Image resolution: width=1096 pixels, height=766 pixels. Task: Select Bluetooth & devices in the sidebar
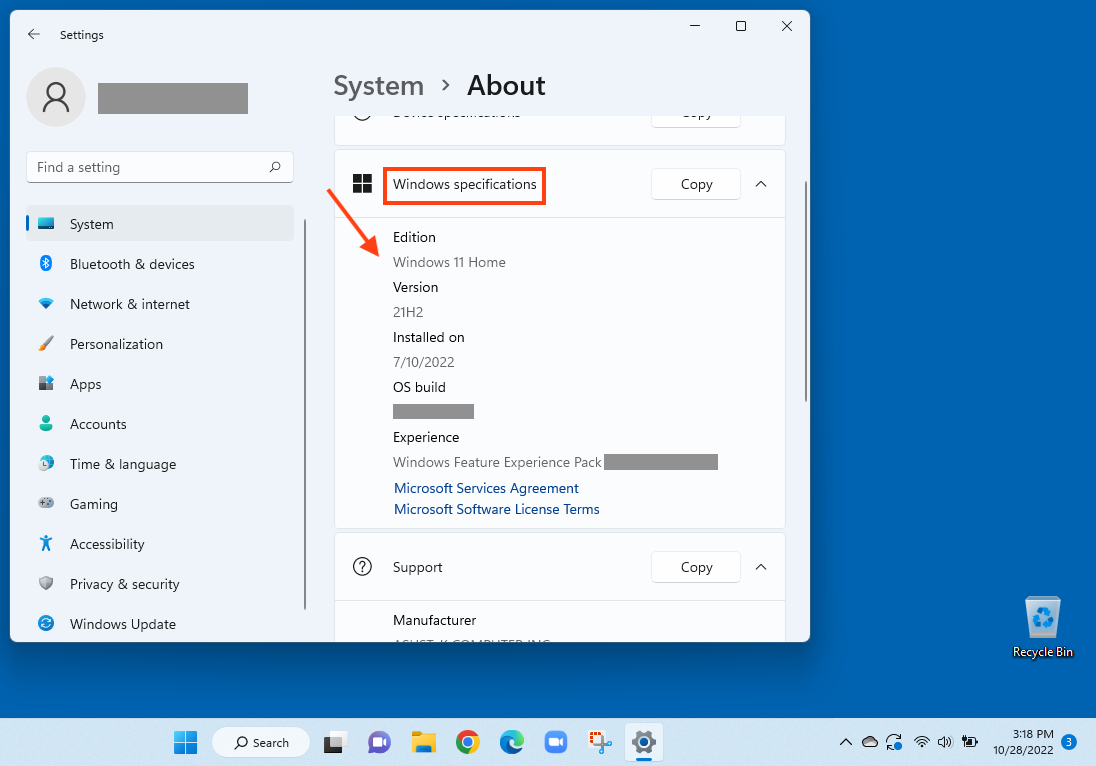coord(131,264)
